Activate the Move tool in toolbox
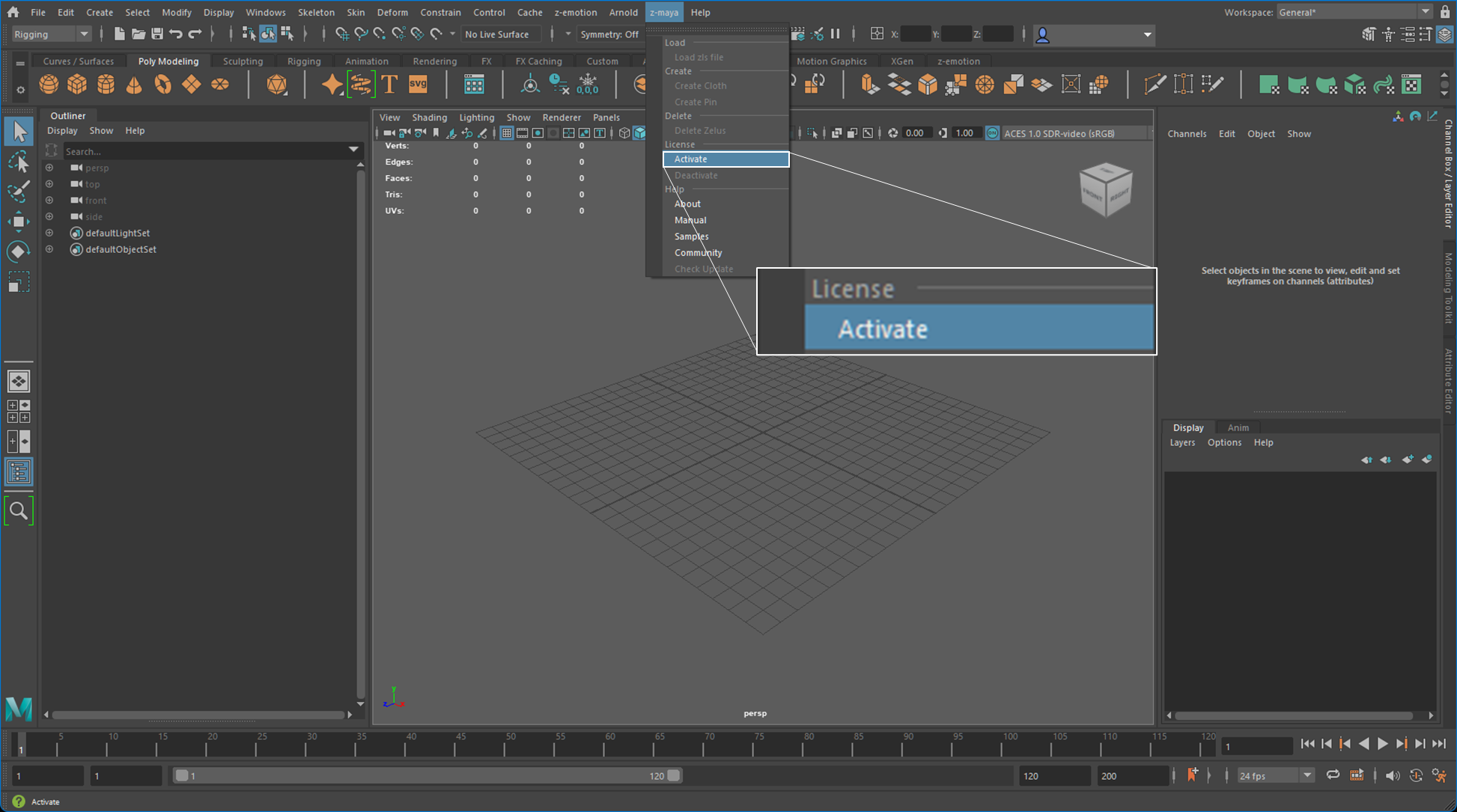This screenshot has width=1457, height=812. [19, 222]
